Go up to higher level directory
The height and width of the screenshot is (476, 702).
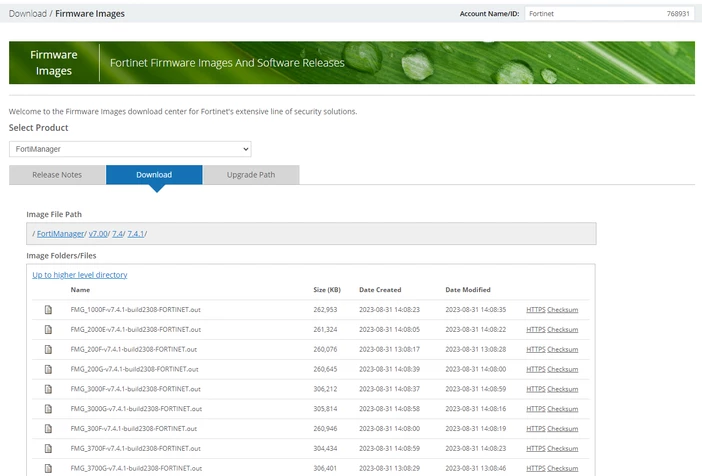pos(80,275)
